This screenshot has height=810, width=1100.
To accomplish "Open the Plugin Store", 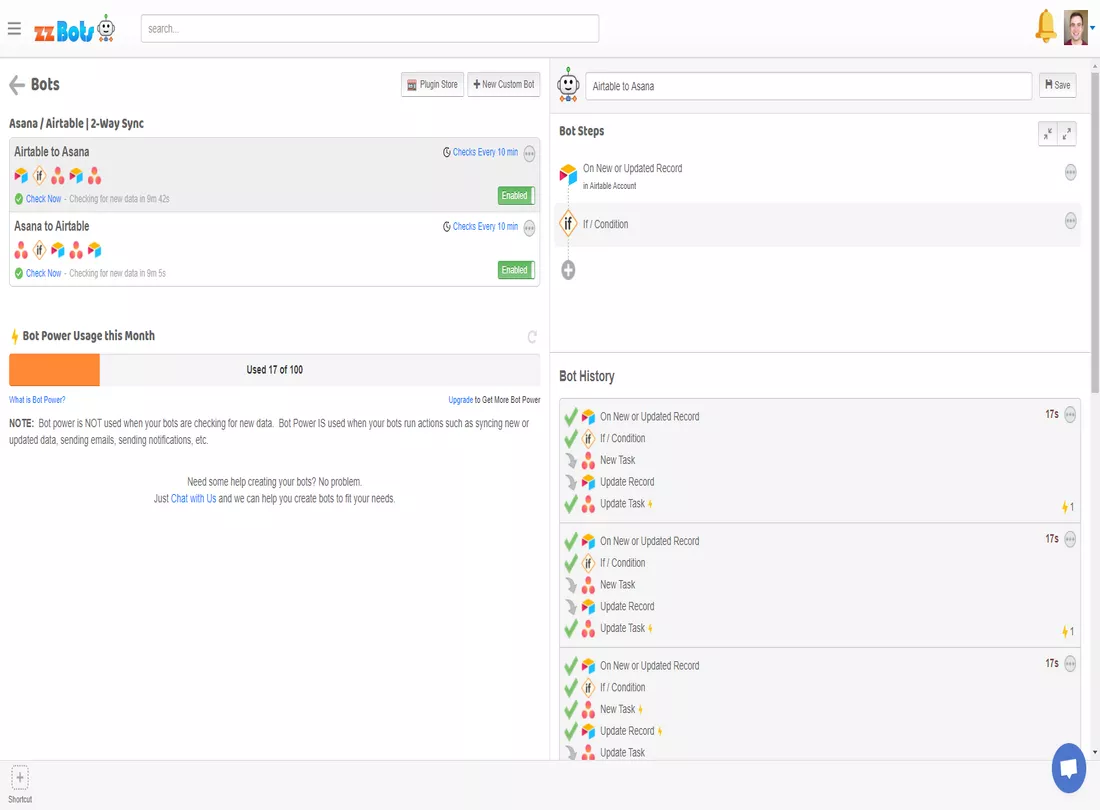I will click(432, 85).
